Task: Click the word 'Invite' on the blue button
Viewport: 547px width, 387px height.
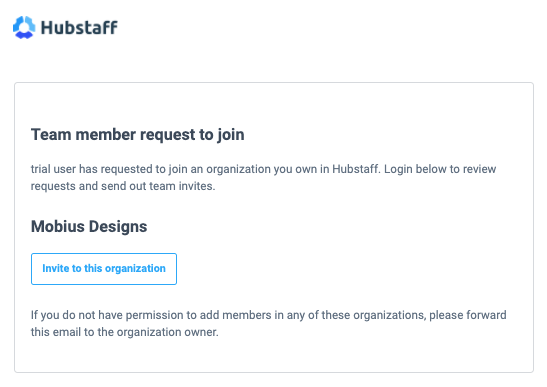Action: (56, 268)
